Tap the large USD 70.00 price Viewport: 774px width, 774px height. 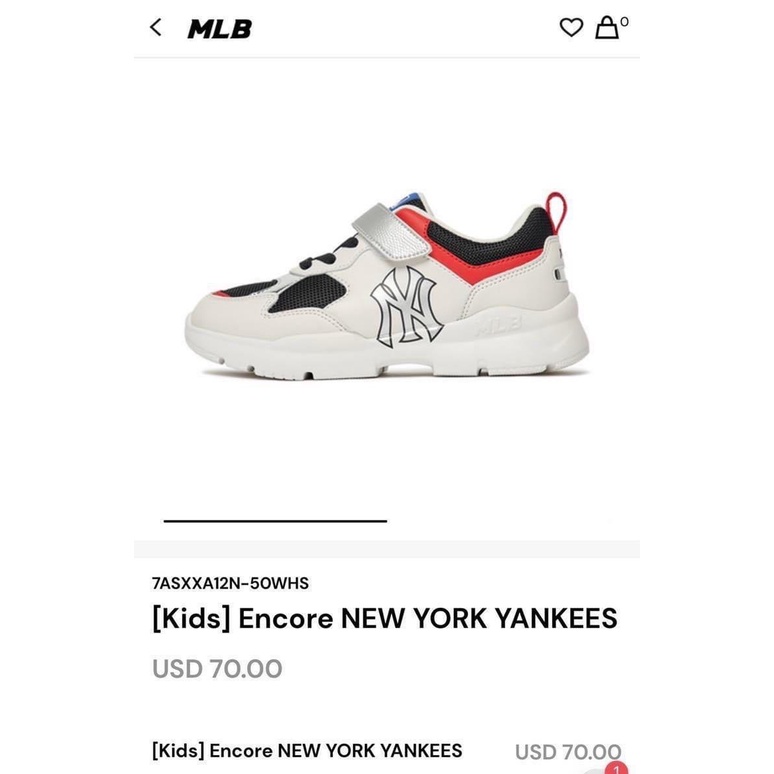point(217,669)
